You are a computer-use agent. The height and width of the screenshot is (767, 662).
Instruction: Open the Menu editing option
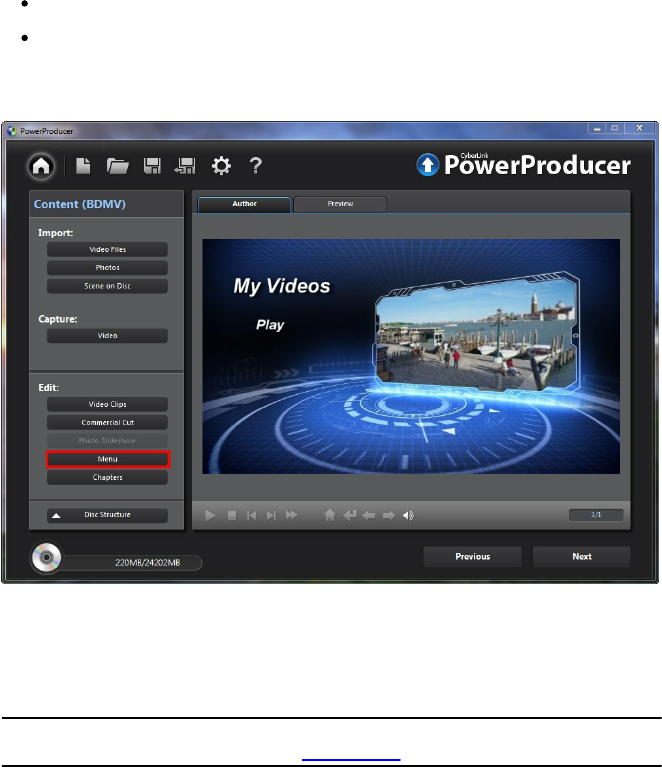pos(108,459)
